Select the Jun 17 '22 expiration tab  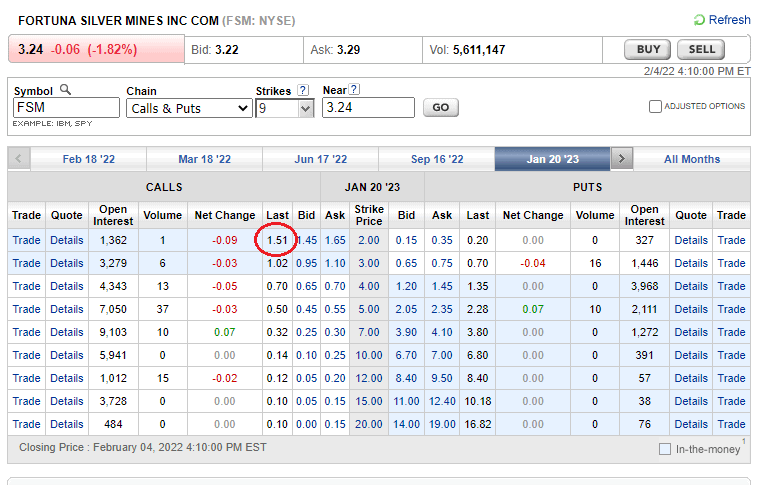point(321,159)
